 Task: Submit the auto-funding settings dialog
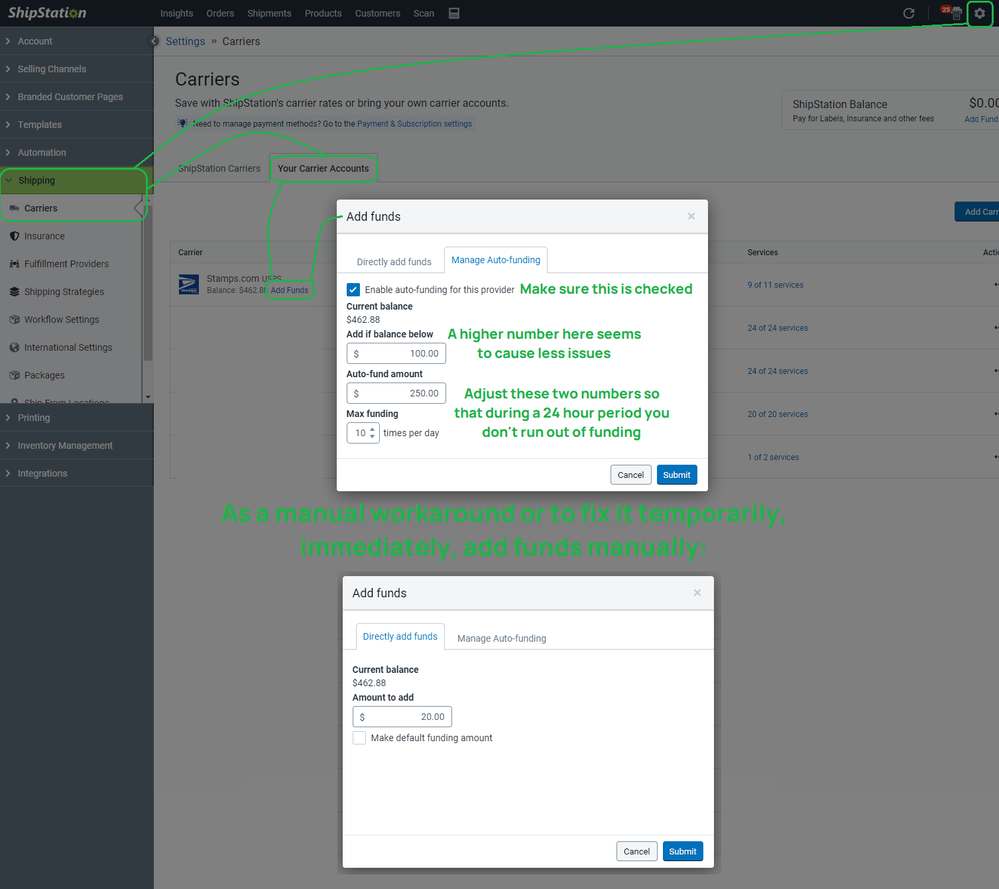pyautogui.click(x=676, y=475)
